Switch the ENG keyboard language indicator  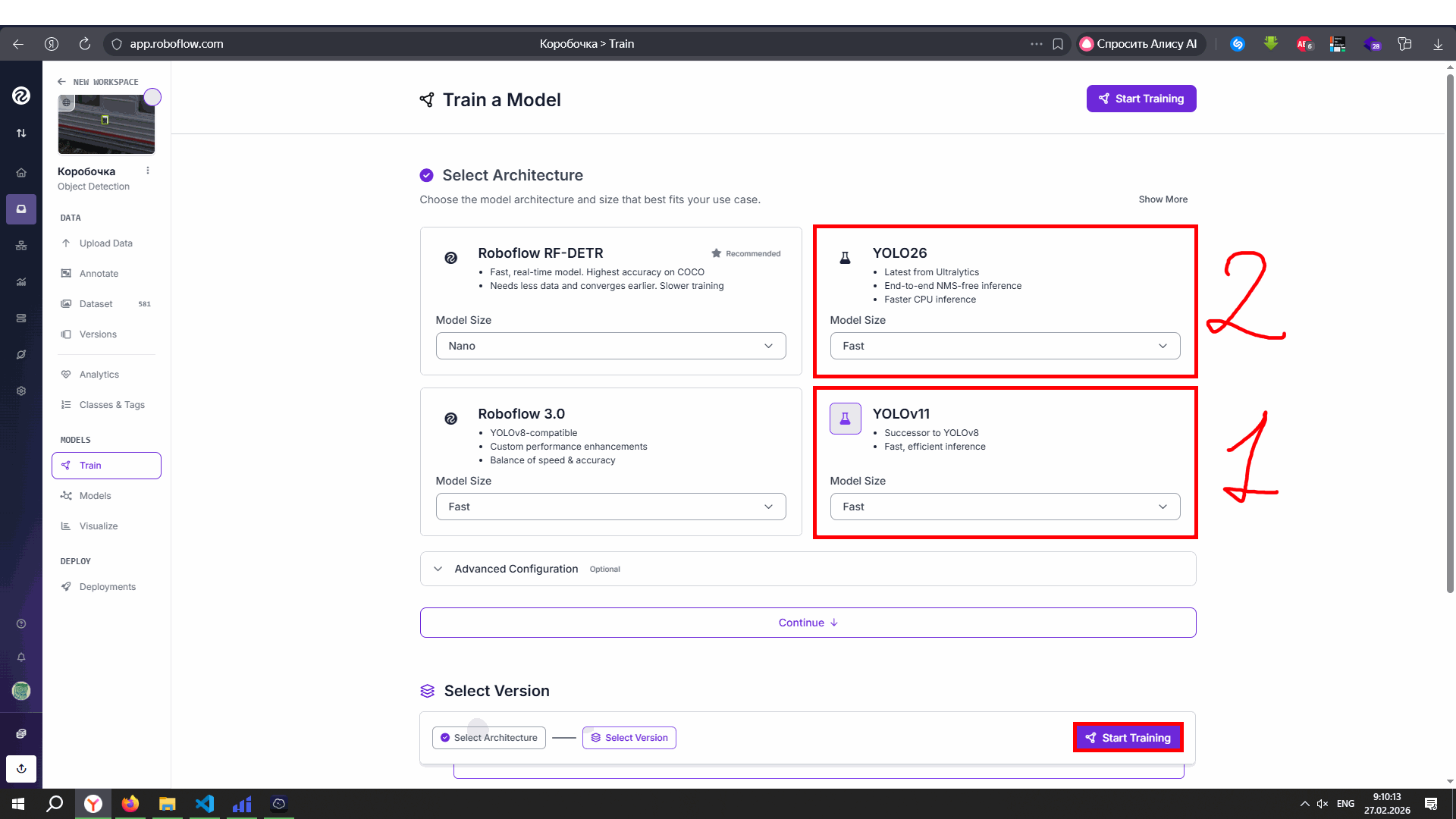[1345, 804]
